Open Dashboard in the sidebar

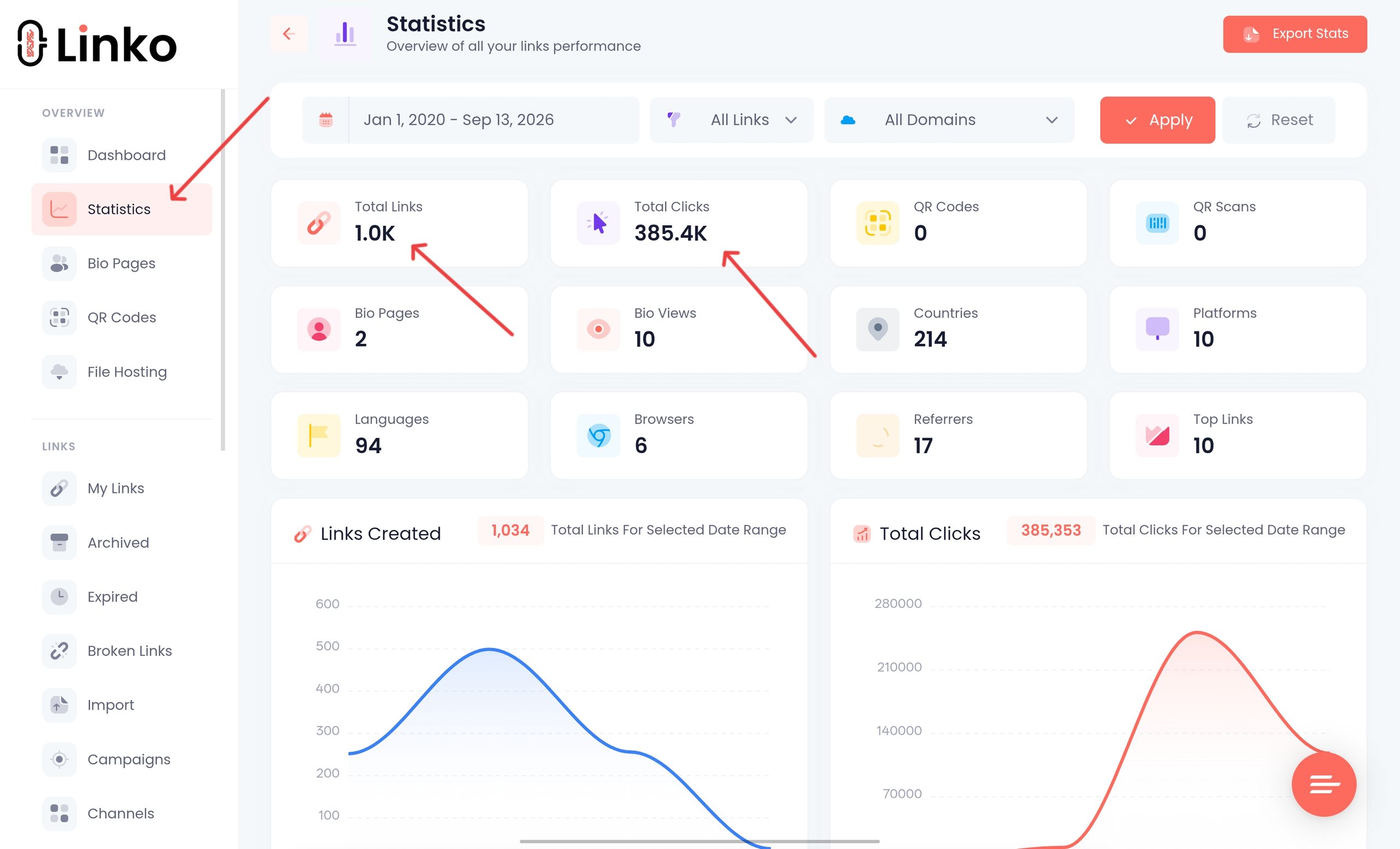(121, 155)
